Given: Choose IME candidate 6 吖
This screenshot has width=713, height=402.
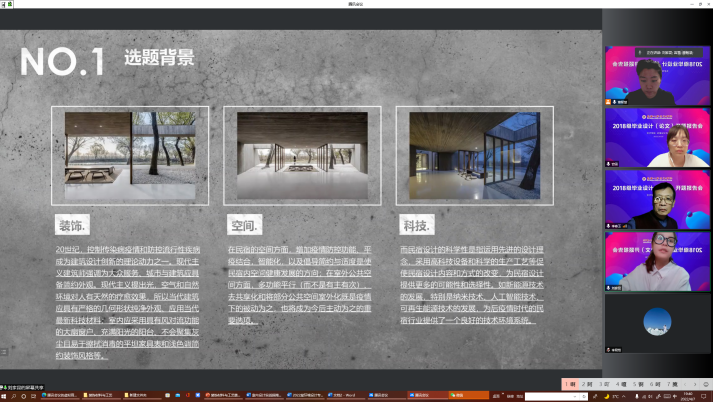Looking at the screenshot, I should pyautogui.click(x=655, y=384).
